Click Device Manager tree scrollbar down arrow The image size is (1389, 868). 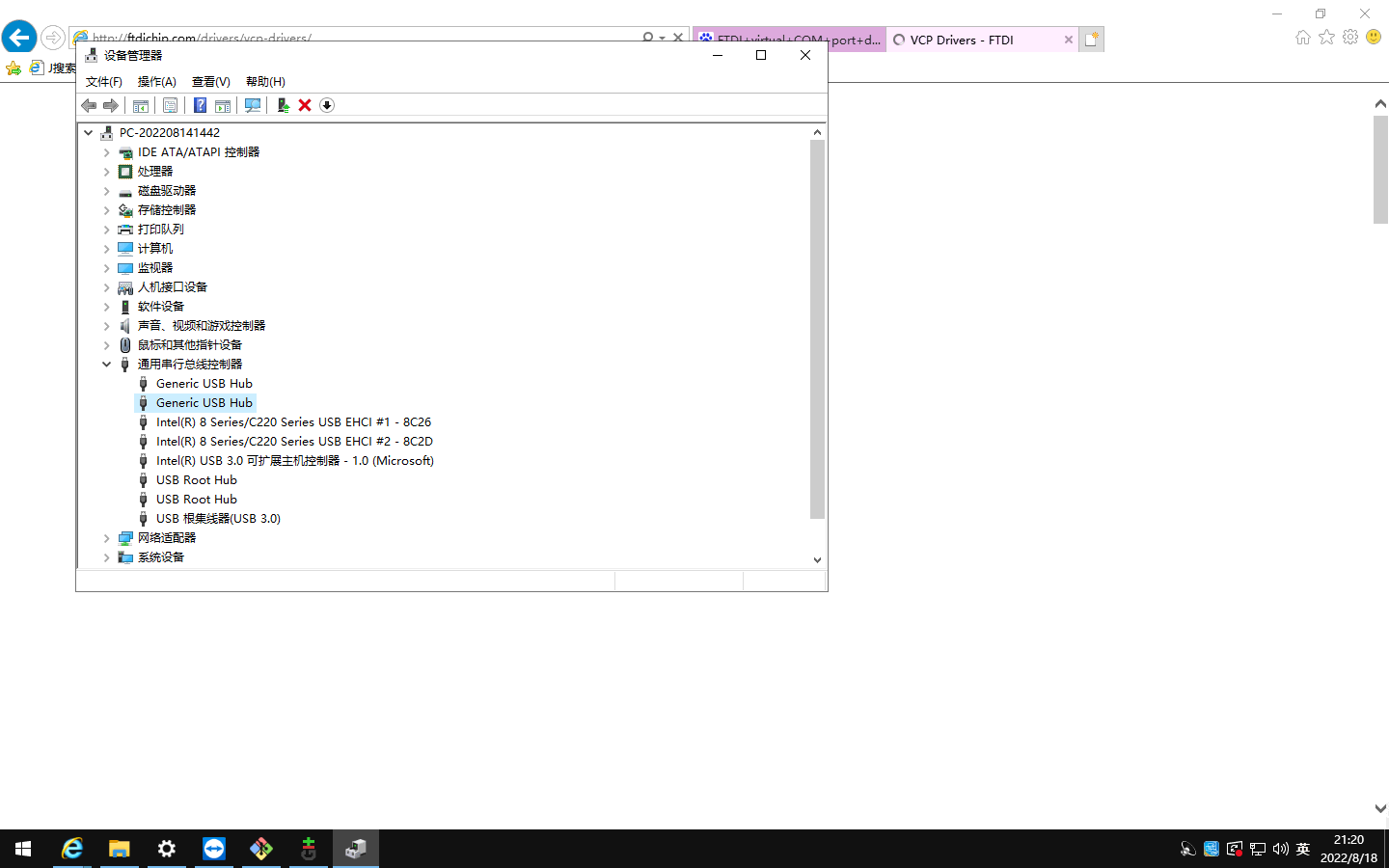pos(817,559)
